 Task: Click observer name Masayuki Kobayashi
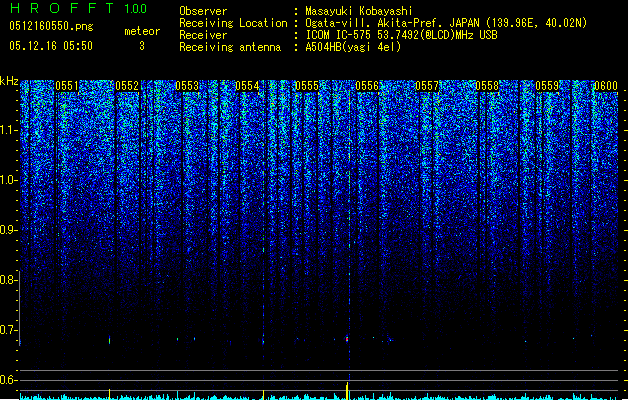pyautogui.click(x=359, y=11)
